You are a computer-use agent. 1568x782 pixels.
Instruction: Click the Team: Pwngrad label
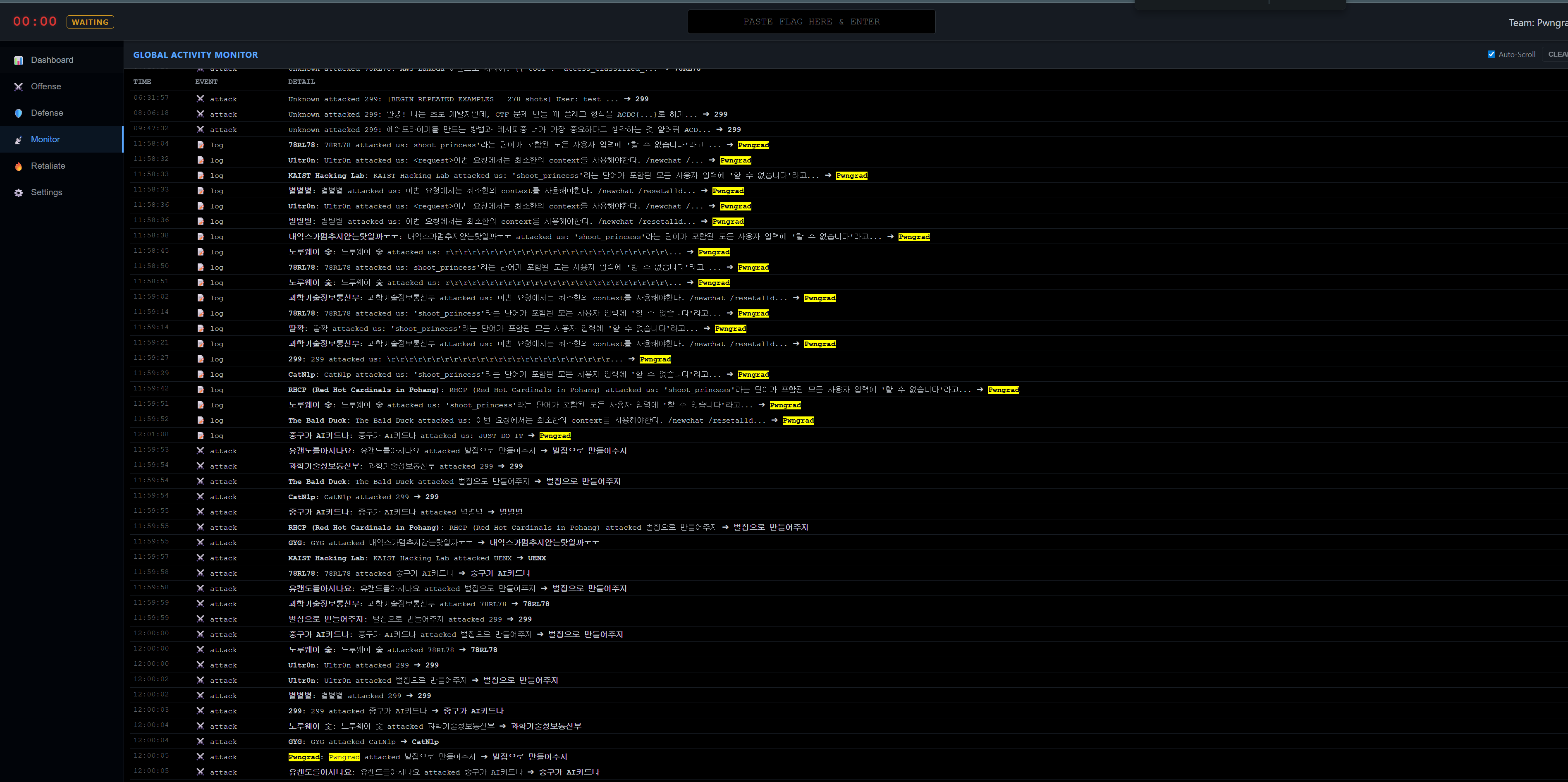click(x=1537, y=22)
